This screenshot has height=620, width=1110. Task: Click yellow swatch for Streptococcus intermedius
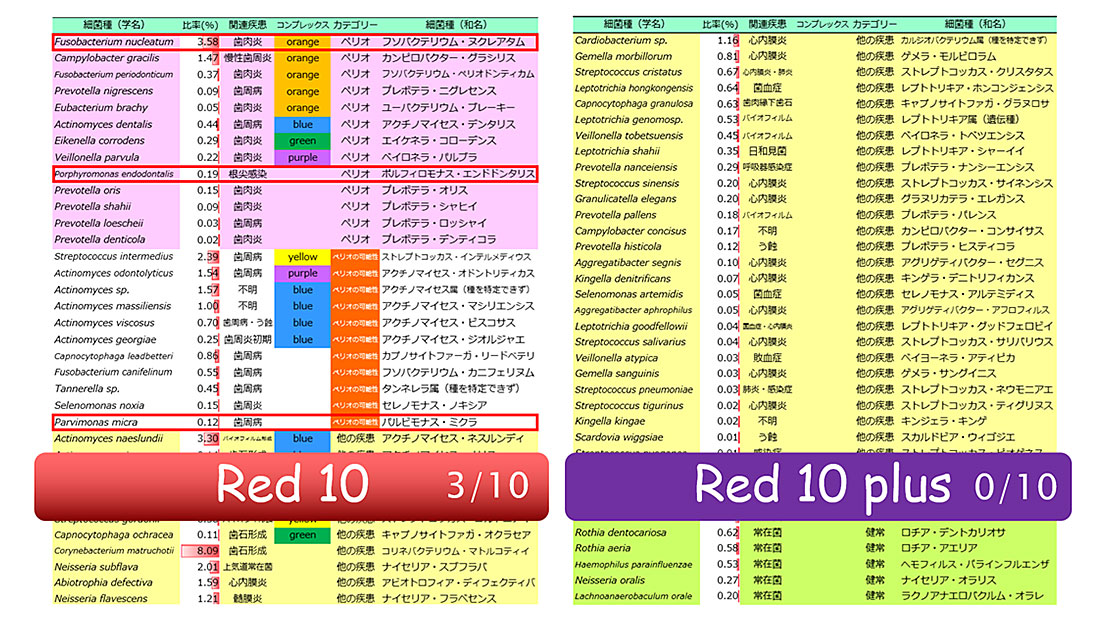point(302,256)
